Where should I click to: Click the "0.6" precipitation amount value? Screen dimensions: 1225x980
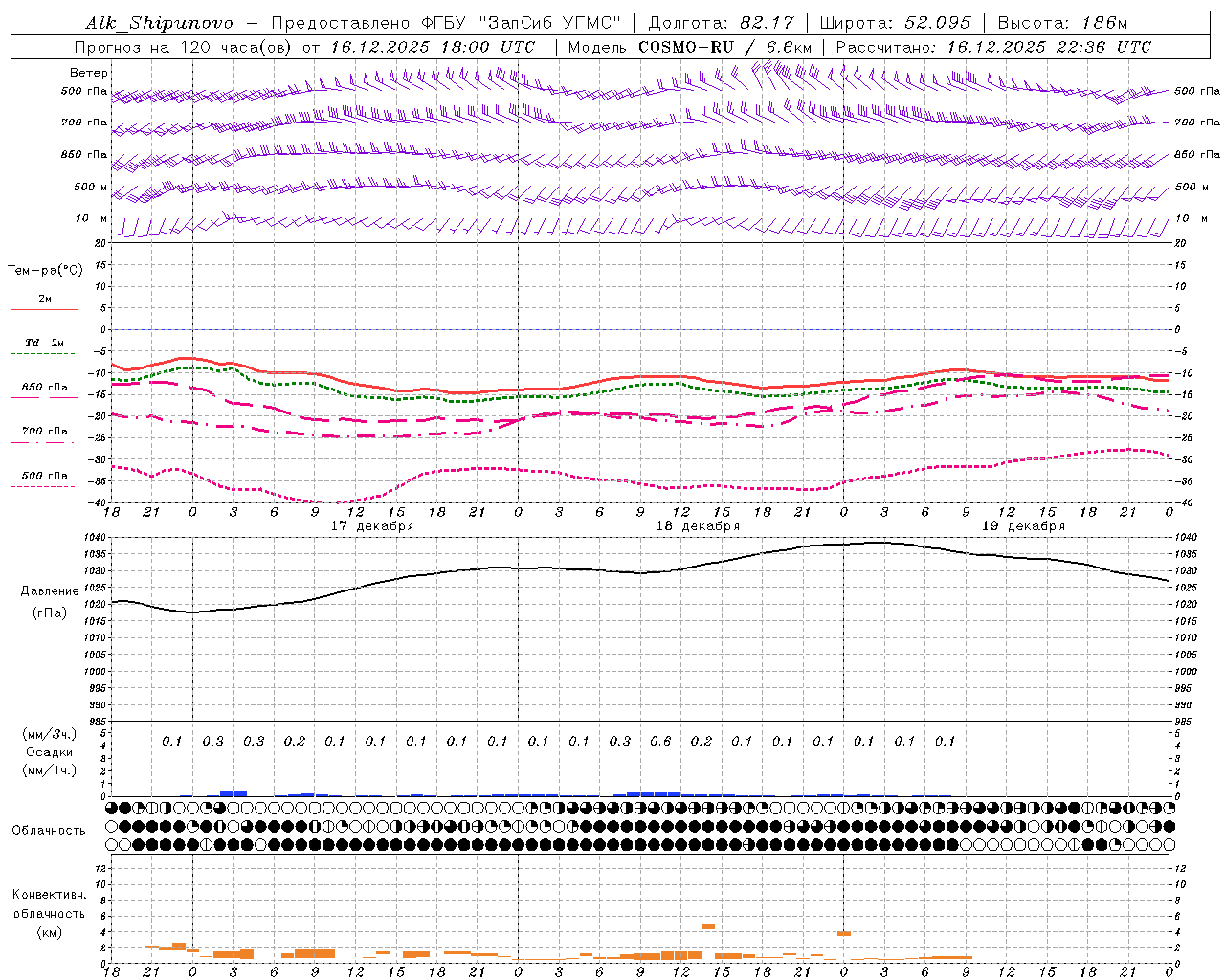pyautogui.click(x=660, y=741)
